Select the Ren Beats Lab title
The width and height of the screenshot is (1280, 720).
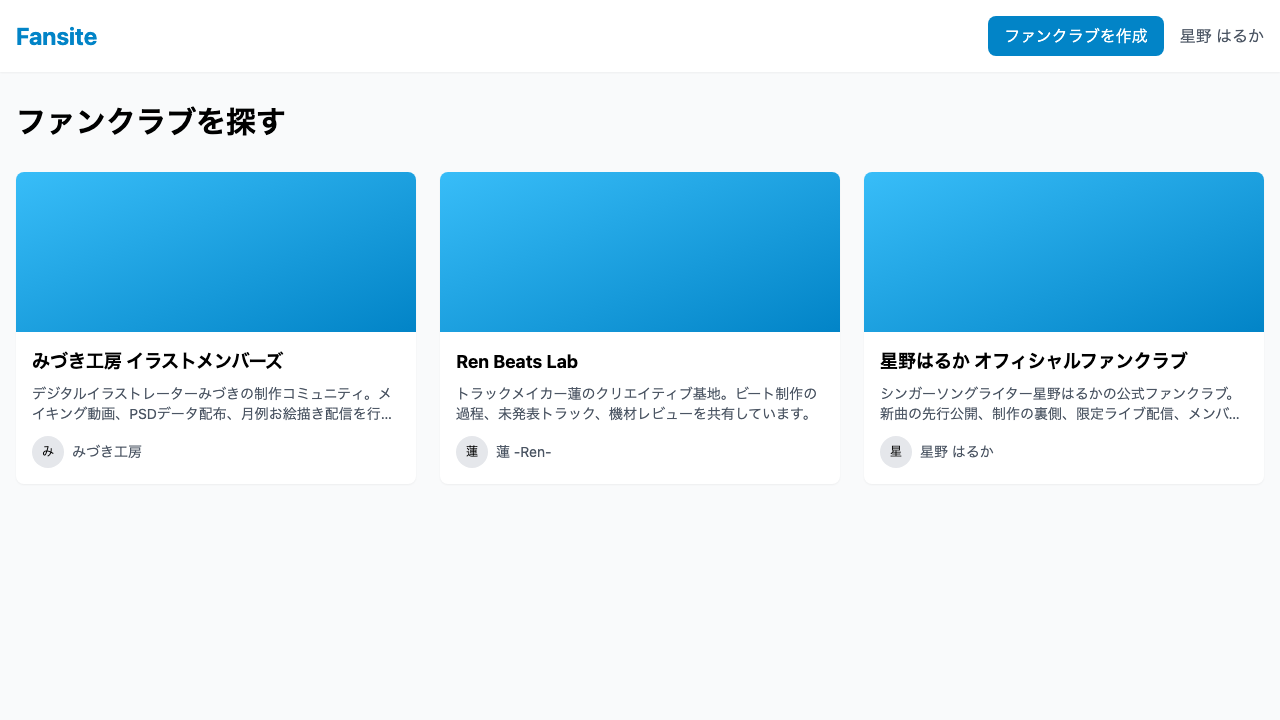tap(517, 361)
